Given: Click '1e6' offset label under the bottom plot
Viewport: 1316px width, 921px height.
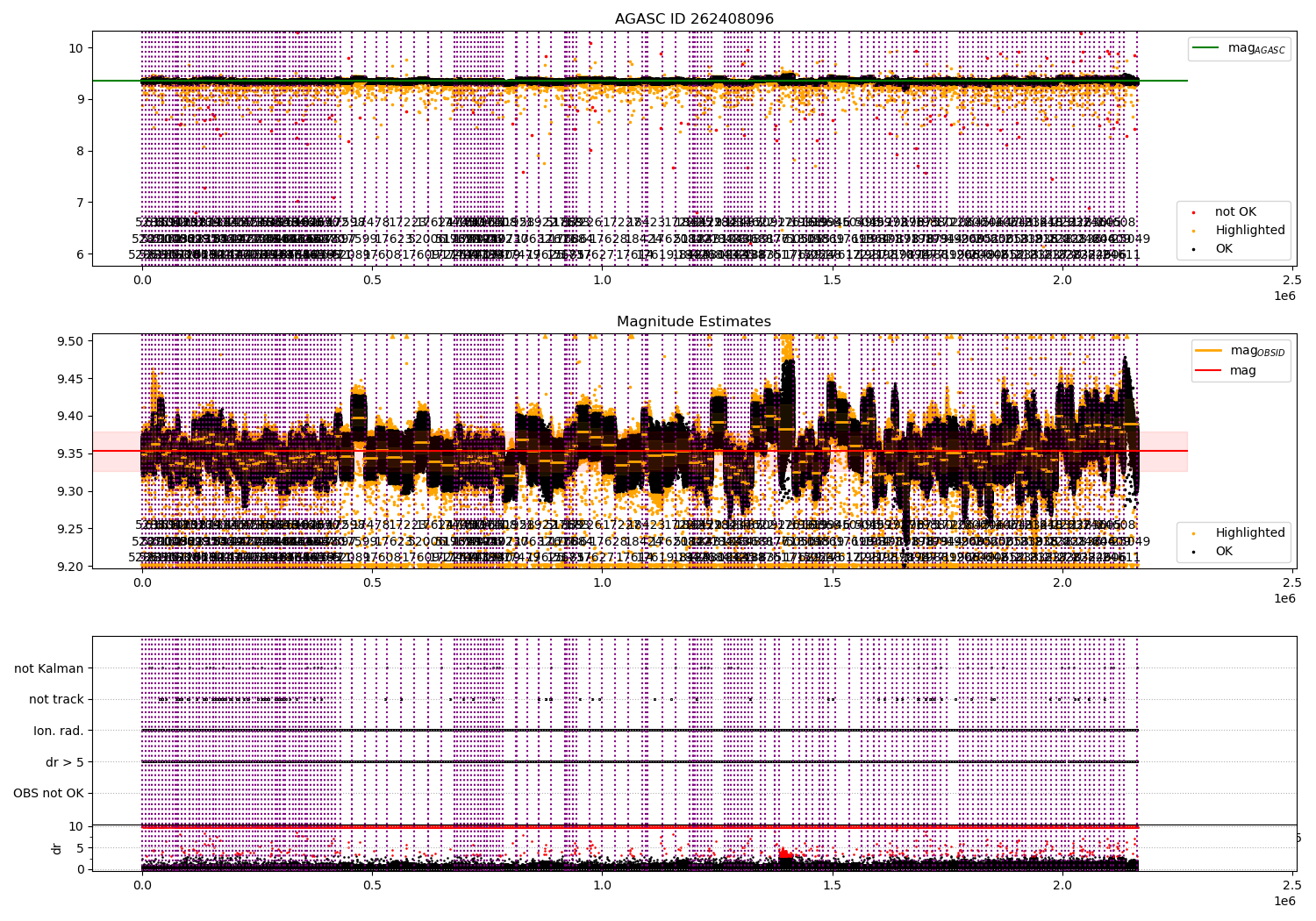Looking at the screenshot, I should click(x=1284, y=901).
